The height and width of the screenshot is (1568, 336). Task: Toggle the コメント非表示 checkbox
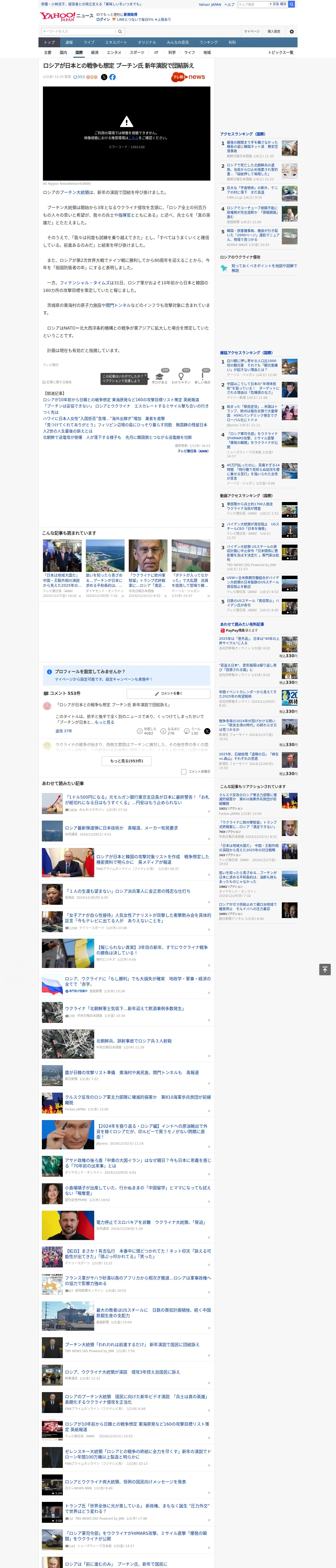[183, 772]
